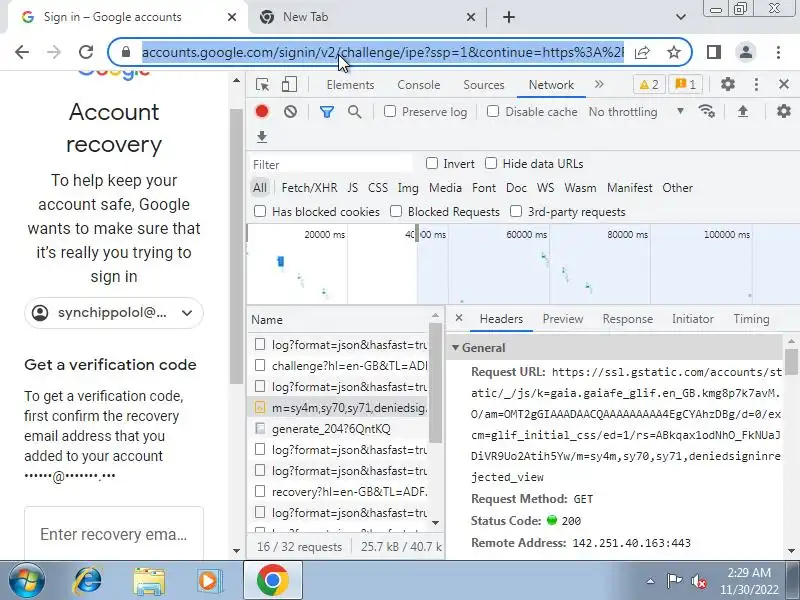The width and height of the screenshot is (800, 600).
Task: Open a new browser tab
Action: (x=509, y=17)
